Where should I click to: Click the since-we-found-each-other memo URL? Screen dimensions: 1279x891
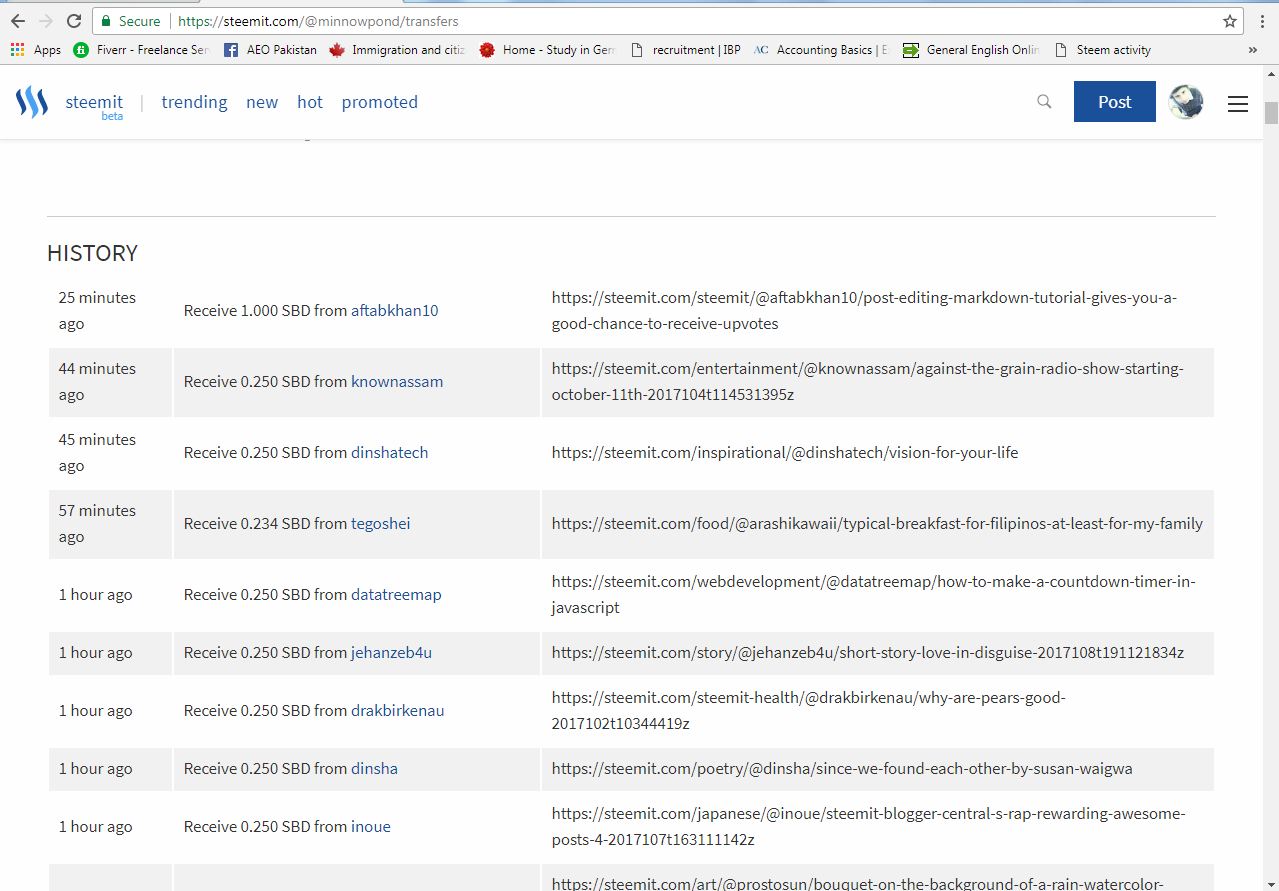[x=842, y=769]
